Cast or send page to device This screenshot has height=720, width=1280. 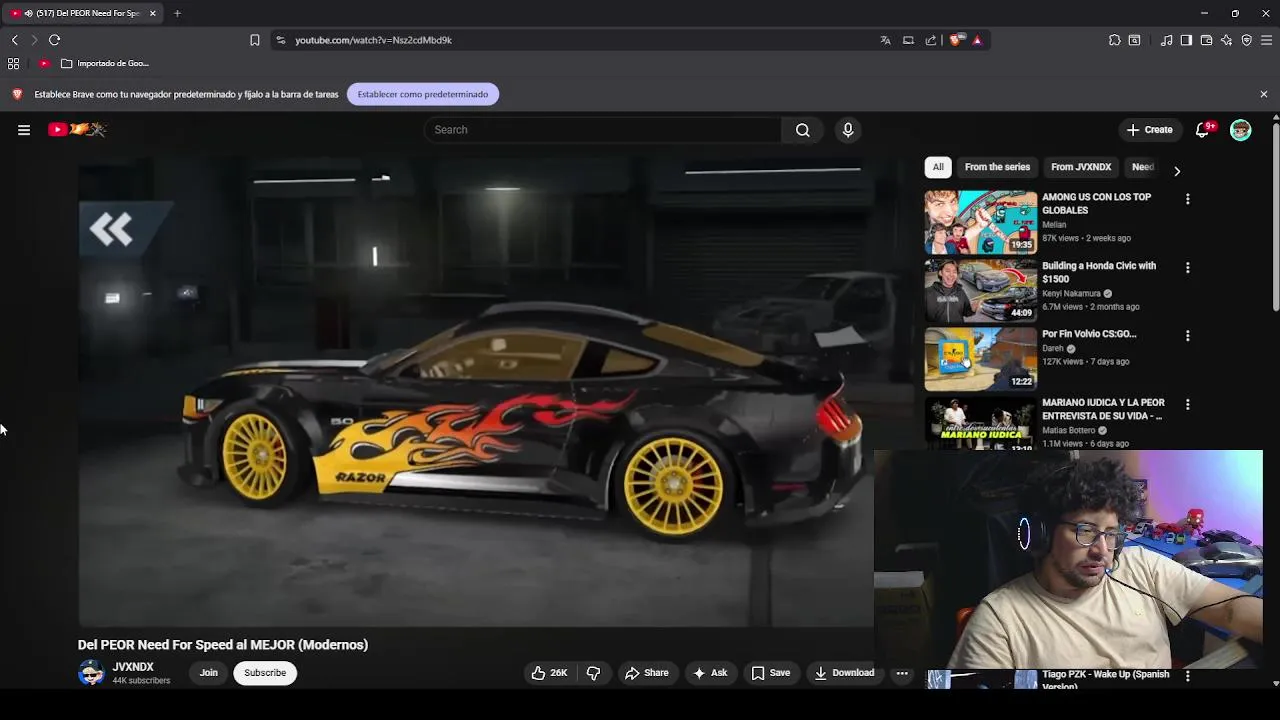(x=908, y=40)
